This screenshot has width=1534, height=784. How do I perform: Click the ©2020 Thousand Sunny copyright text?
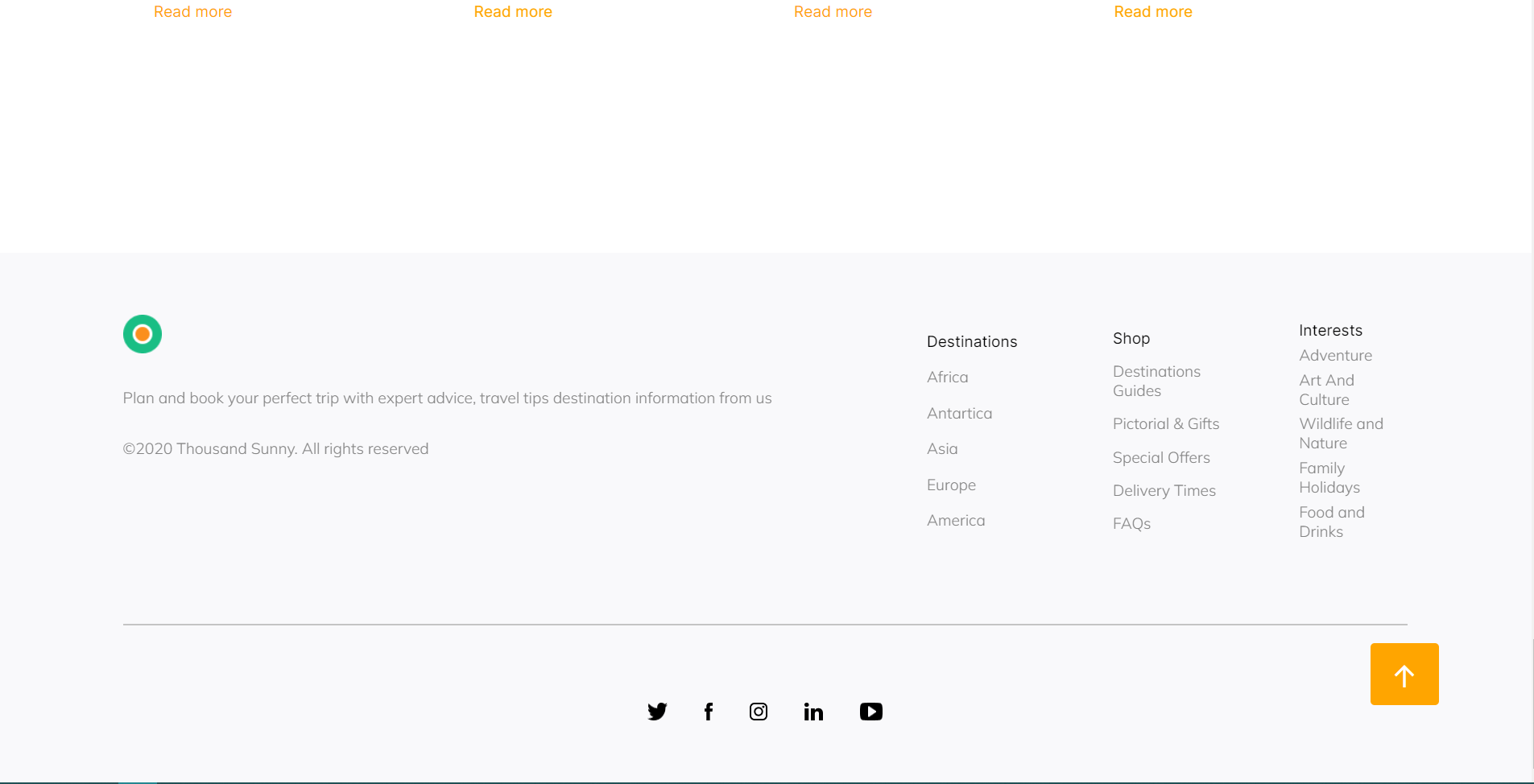click(x=275, y=449)
